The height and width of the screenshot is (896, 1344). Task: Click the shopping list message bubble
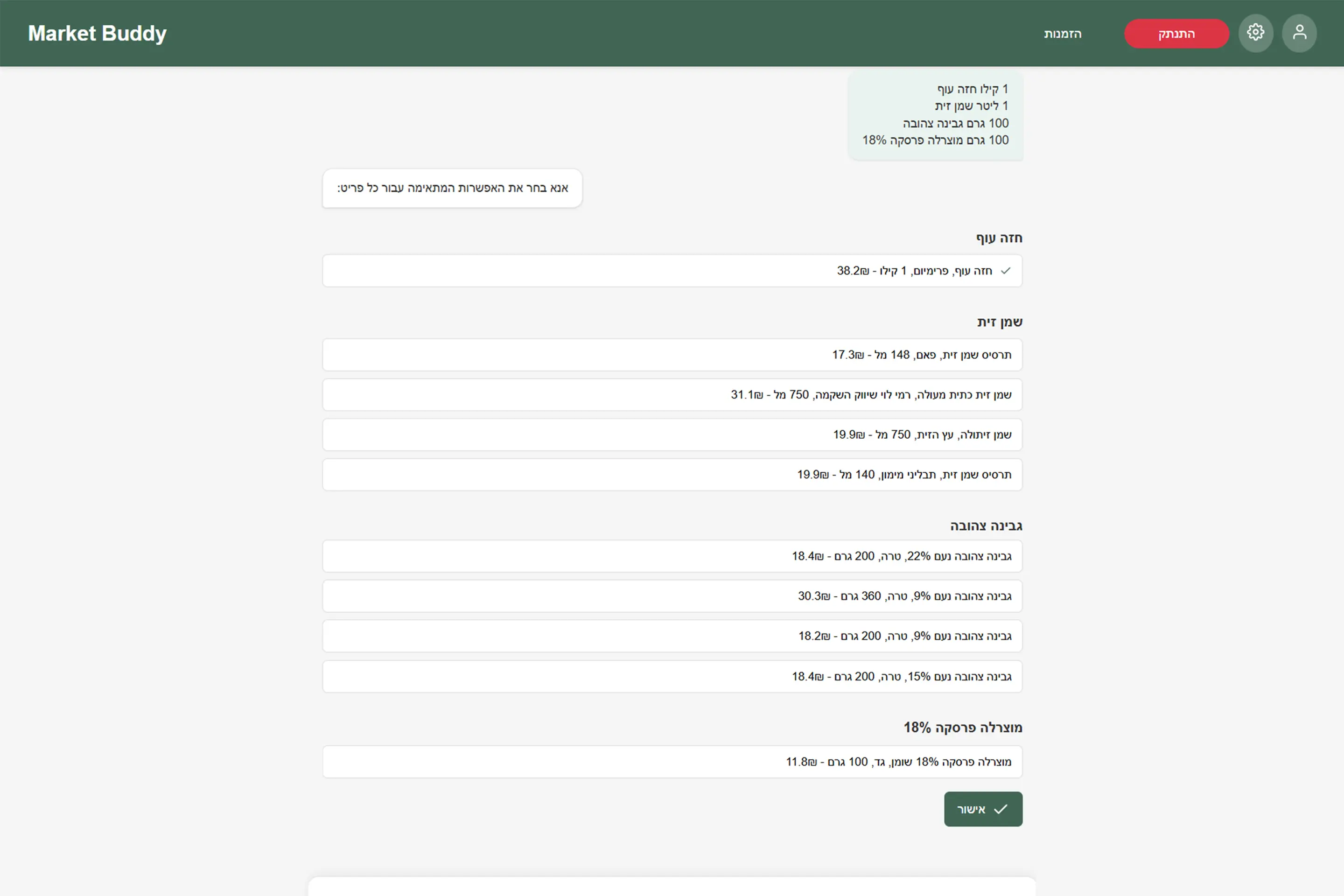(x=935, y=115)
